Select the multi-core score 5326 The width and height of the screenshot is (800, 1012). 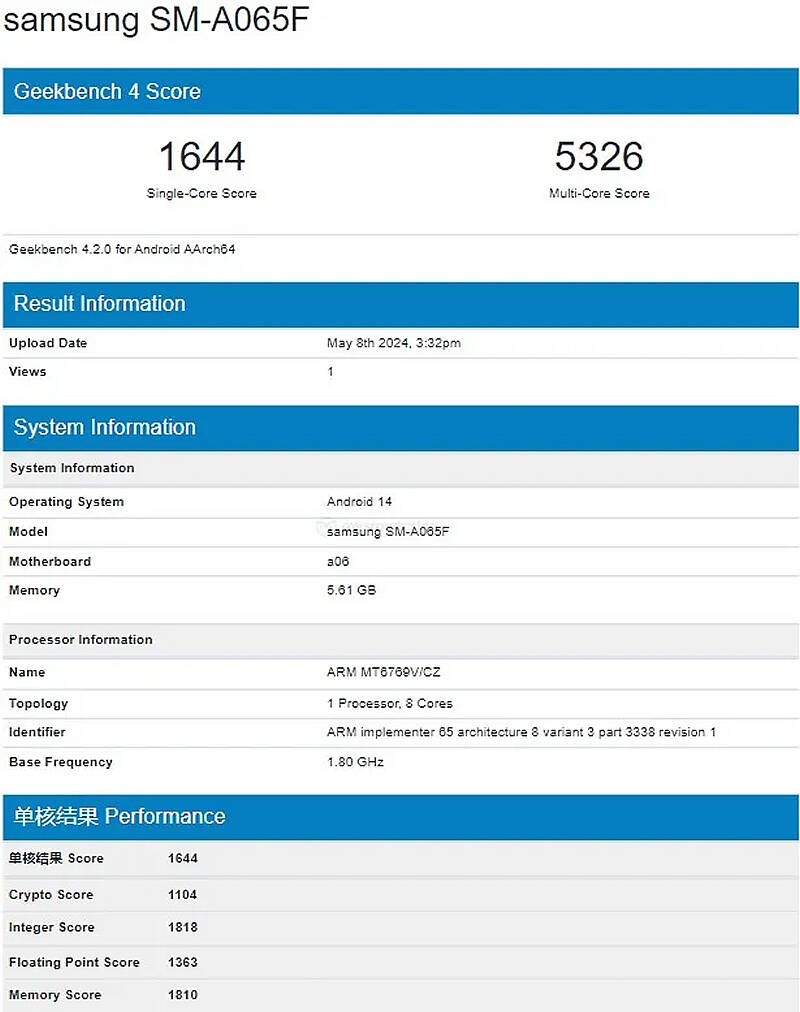tap(599, 156)
